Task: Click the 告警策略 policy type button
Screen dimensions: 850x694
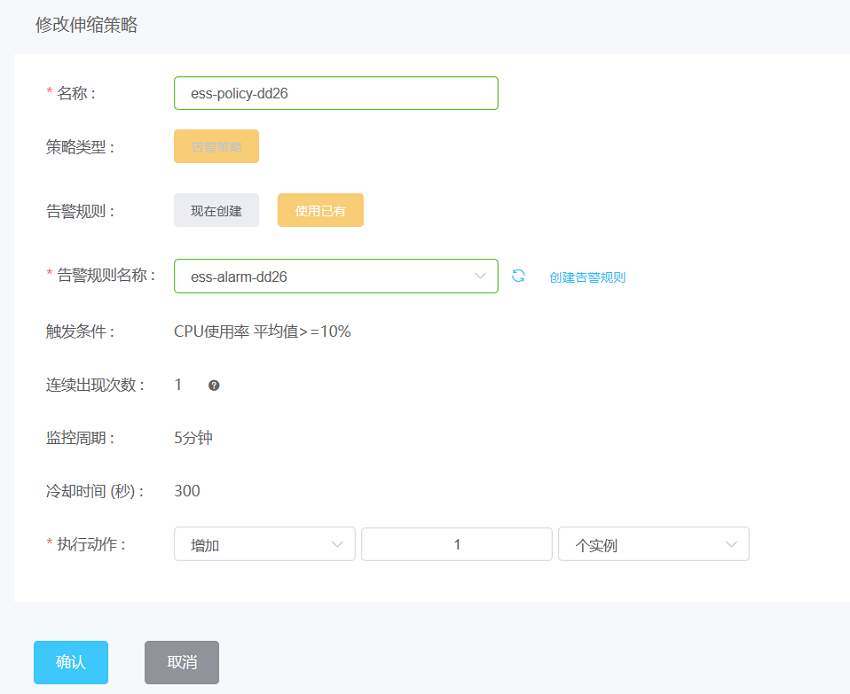Action: coord(216,146)
